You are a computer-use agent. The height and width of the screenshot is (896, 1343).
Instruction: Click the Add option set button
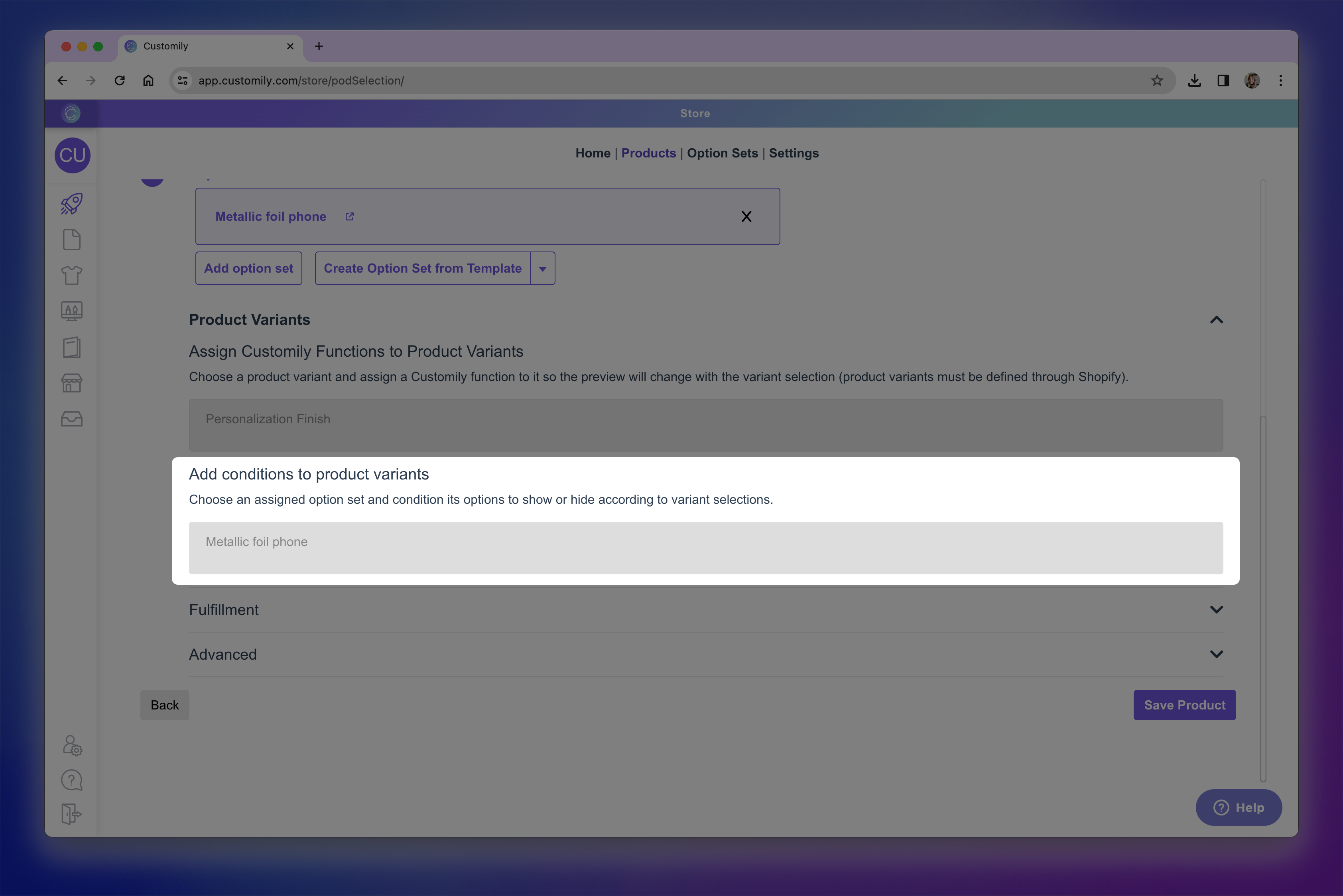[x=249, y=269]
